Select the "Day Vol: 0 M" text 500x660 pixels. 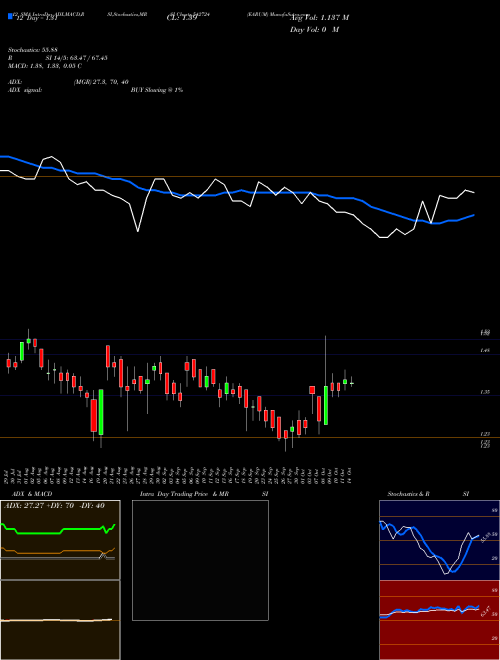pos(314,30)
